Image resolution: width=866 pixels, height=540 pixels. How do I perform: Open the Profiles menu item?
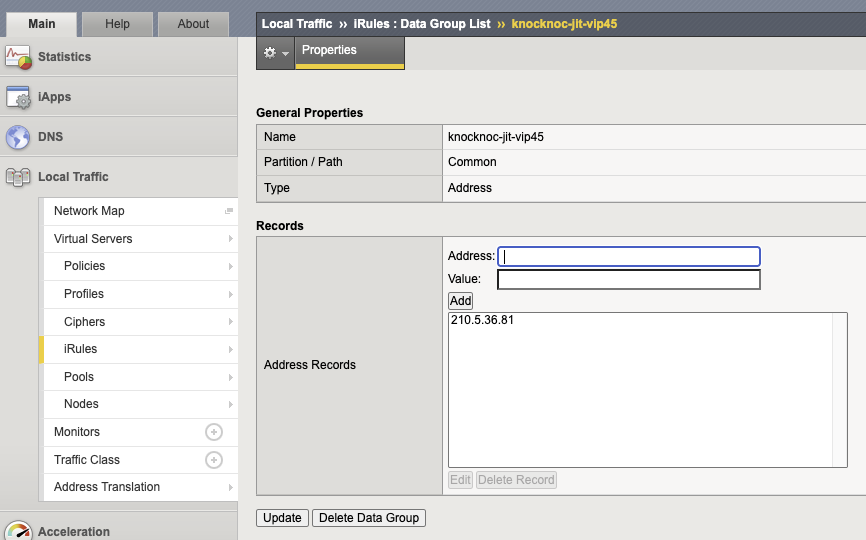click(x=140, y=294)
